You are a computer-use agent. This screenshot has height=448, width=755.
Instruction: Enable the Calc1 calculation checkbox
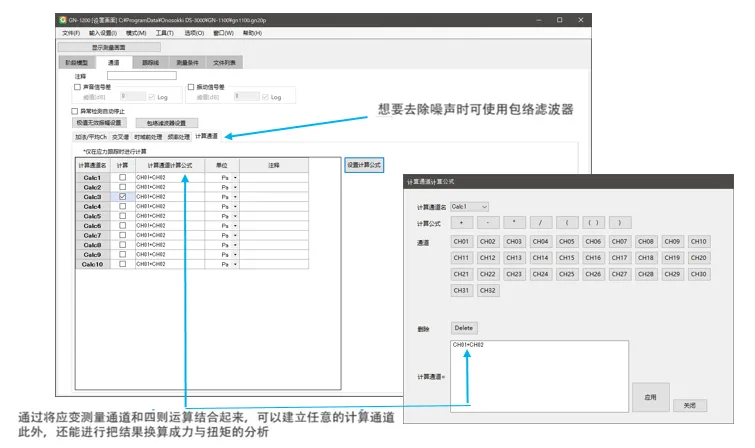pos(122,178)
